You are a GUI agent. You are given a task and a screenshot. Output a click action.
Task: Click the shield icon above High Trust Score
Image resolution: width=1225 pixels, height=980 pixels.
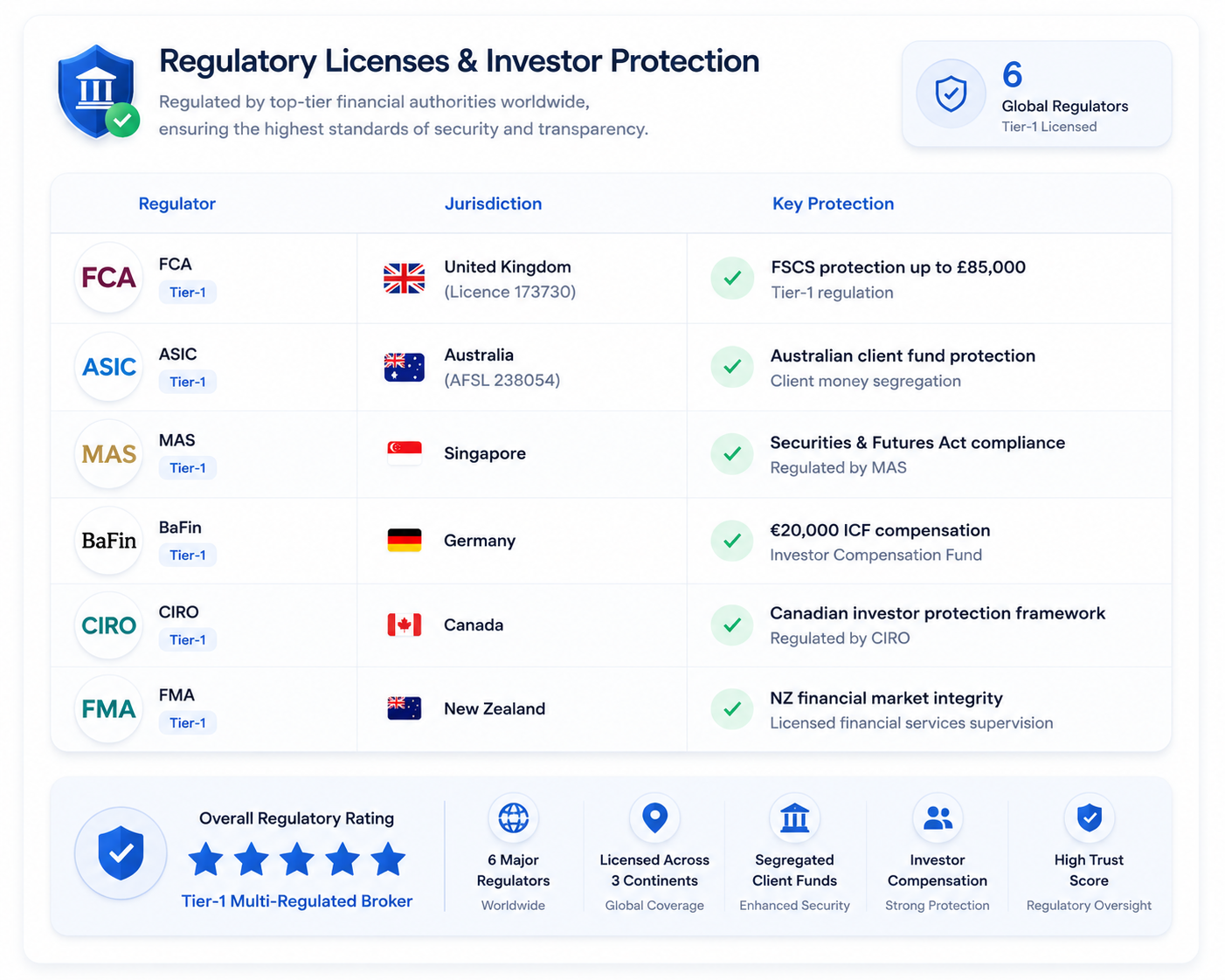point(1089,818)
